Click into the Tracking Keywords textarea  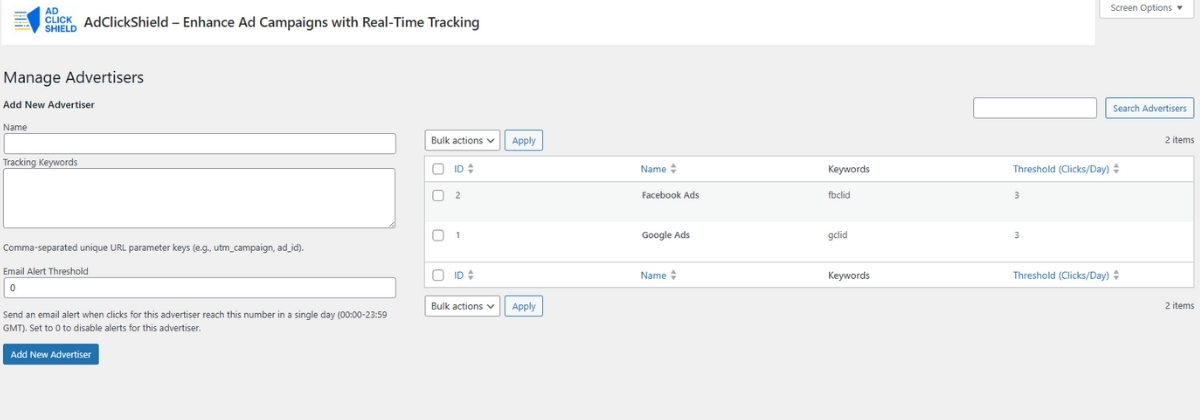tap(200, 198)
